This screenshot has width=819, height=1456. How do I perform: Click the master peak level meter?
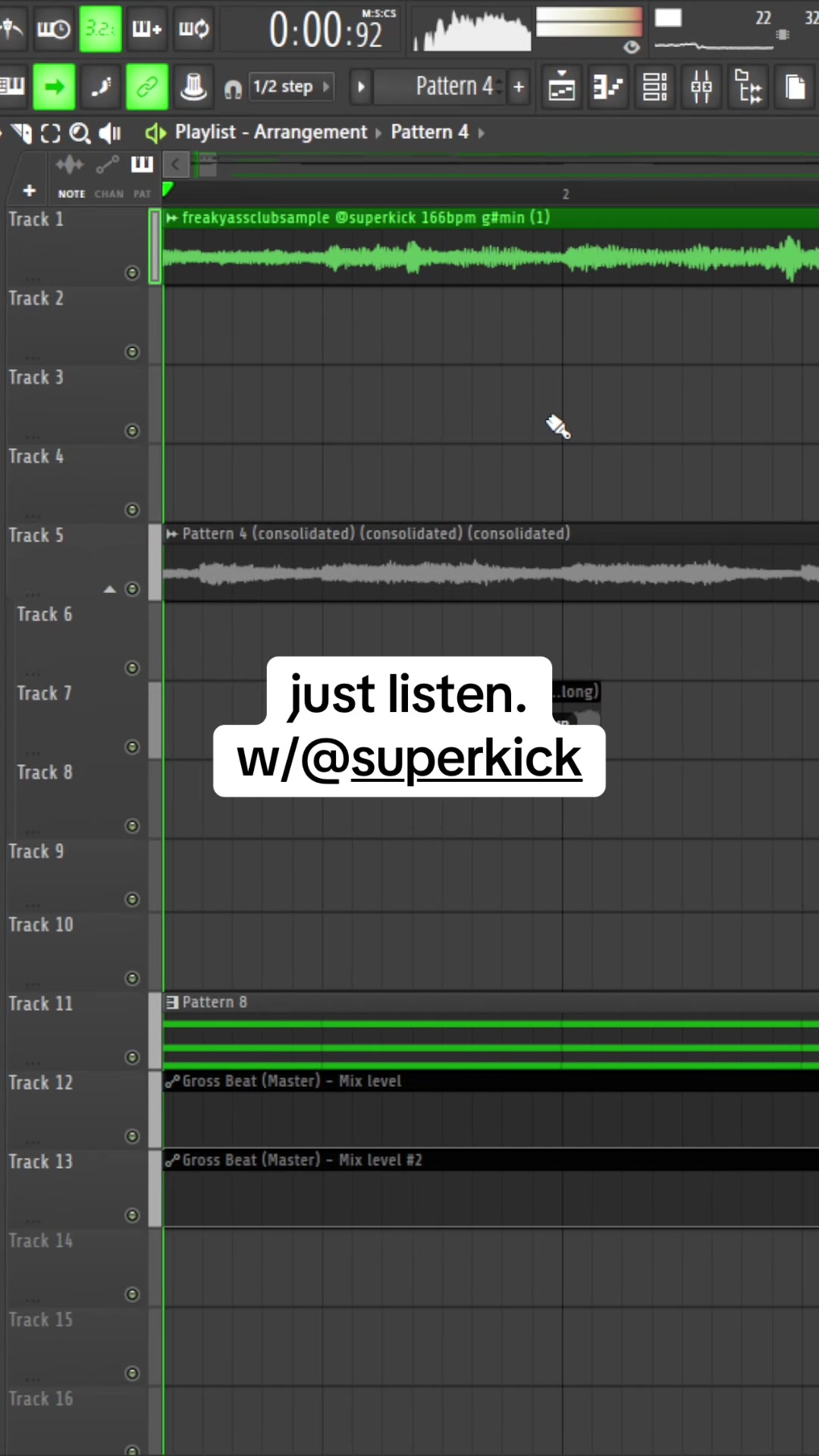(589, 22)
